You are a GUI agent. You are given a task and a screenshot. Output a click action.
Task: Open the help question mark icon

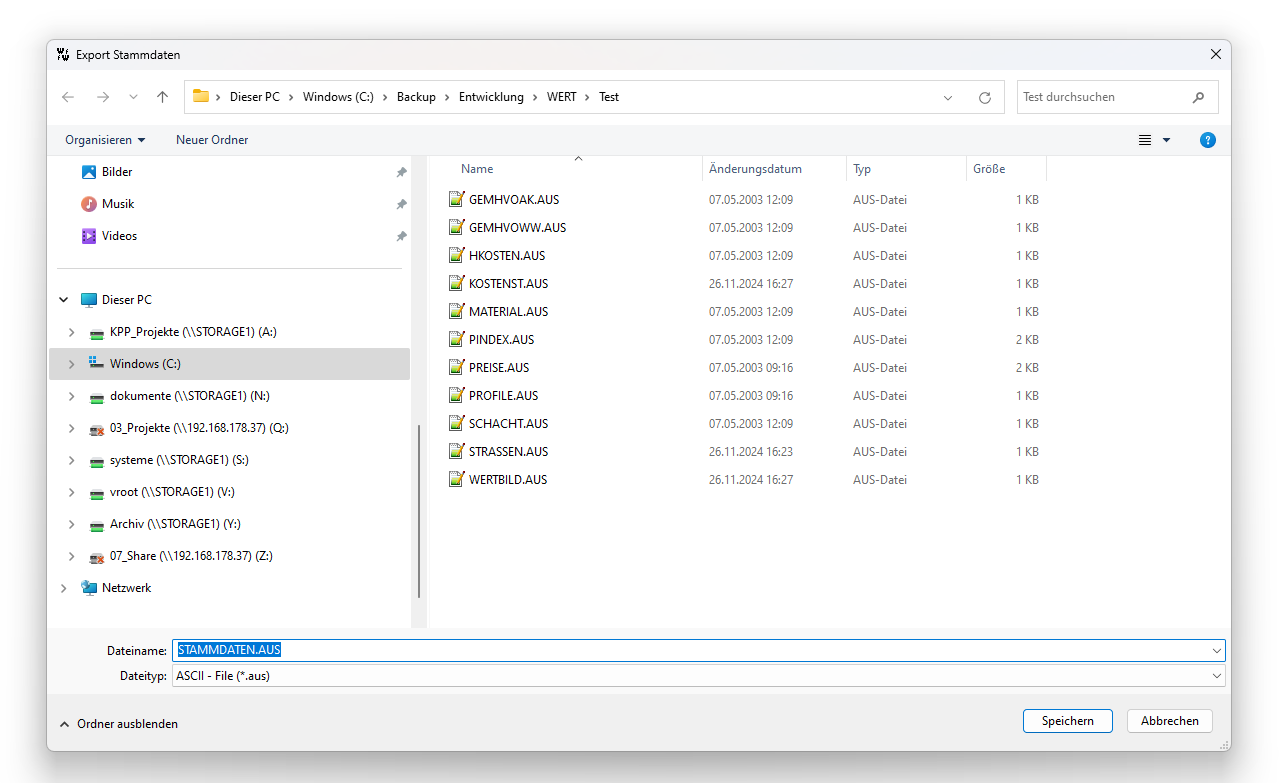click(1207, 140)
